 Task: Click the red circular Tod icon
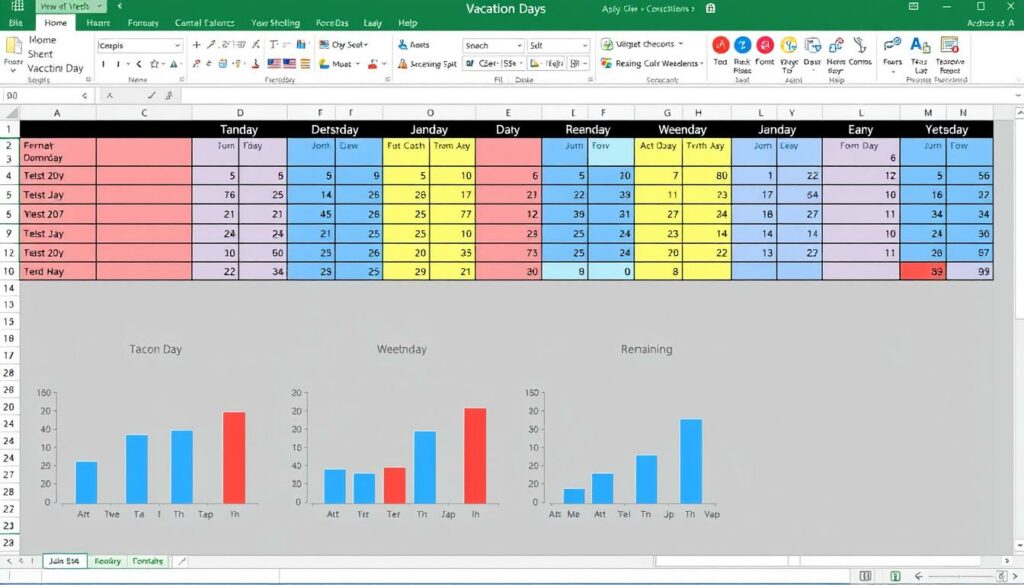[x=720, y=45]
